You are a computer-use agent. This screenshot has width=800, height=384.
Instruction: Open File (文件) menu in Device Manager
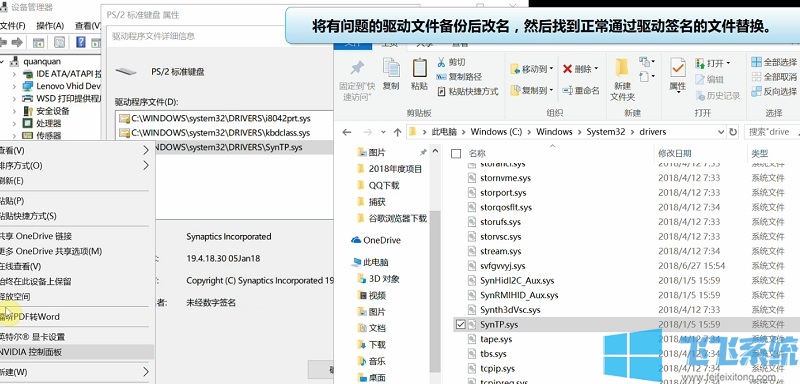(x=13, y=25)
